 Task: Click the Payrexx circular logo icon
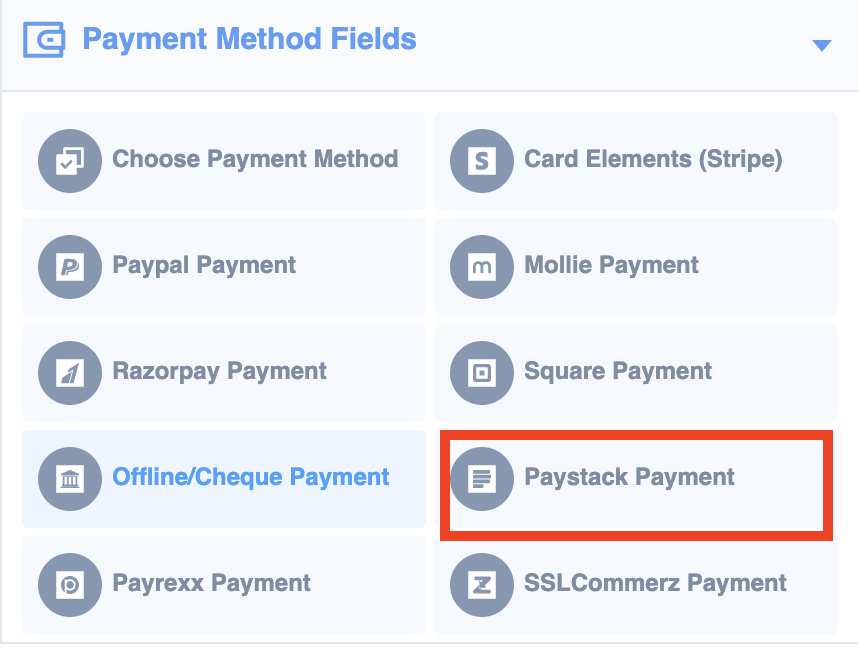69,585
